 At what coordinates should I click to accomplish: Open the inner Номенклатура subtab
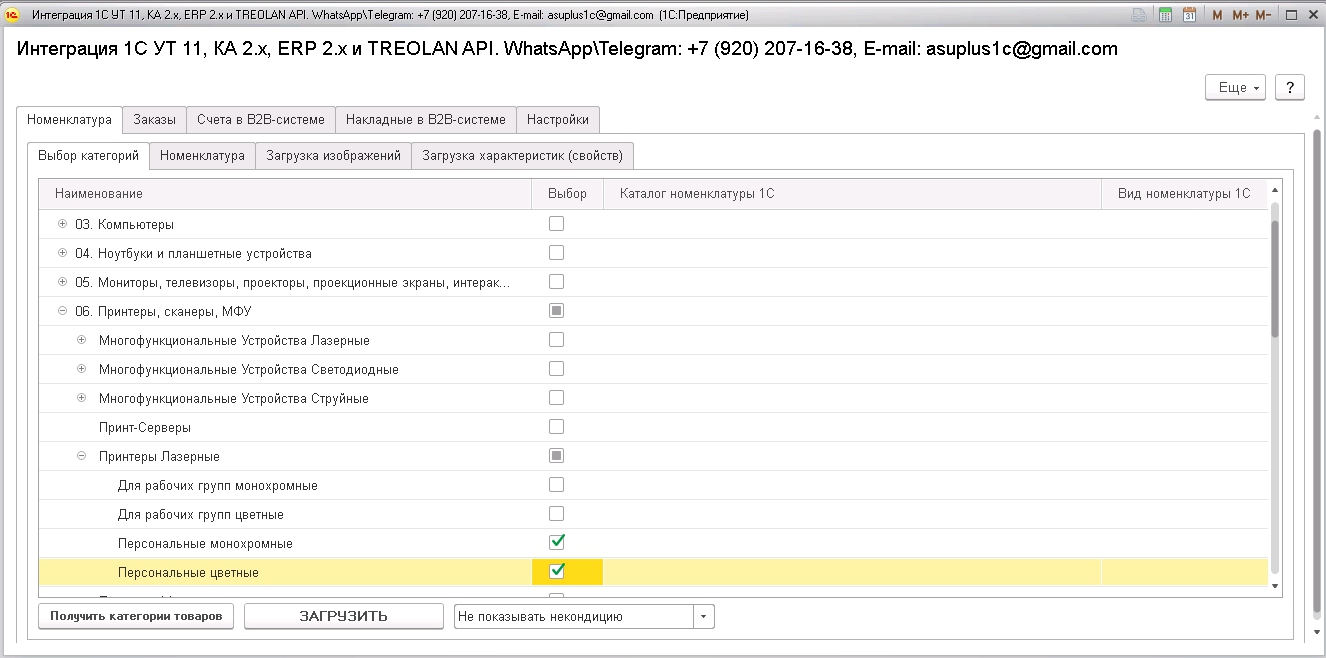coord(202,155)
